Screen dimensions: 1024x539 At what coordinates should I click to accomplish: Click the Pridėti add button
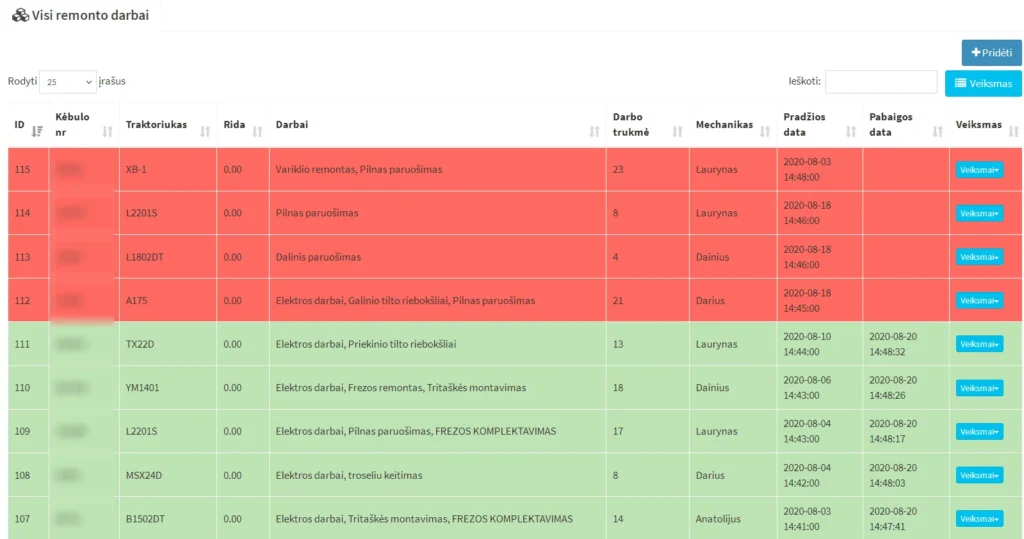(991, 52)
